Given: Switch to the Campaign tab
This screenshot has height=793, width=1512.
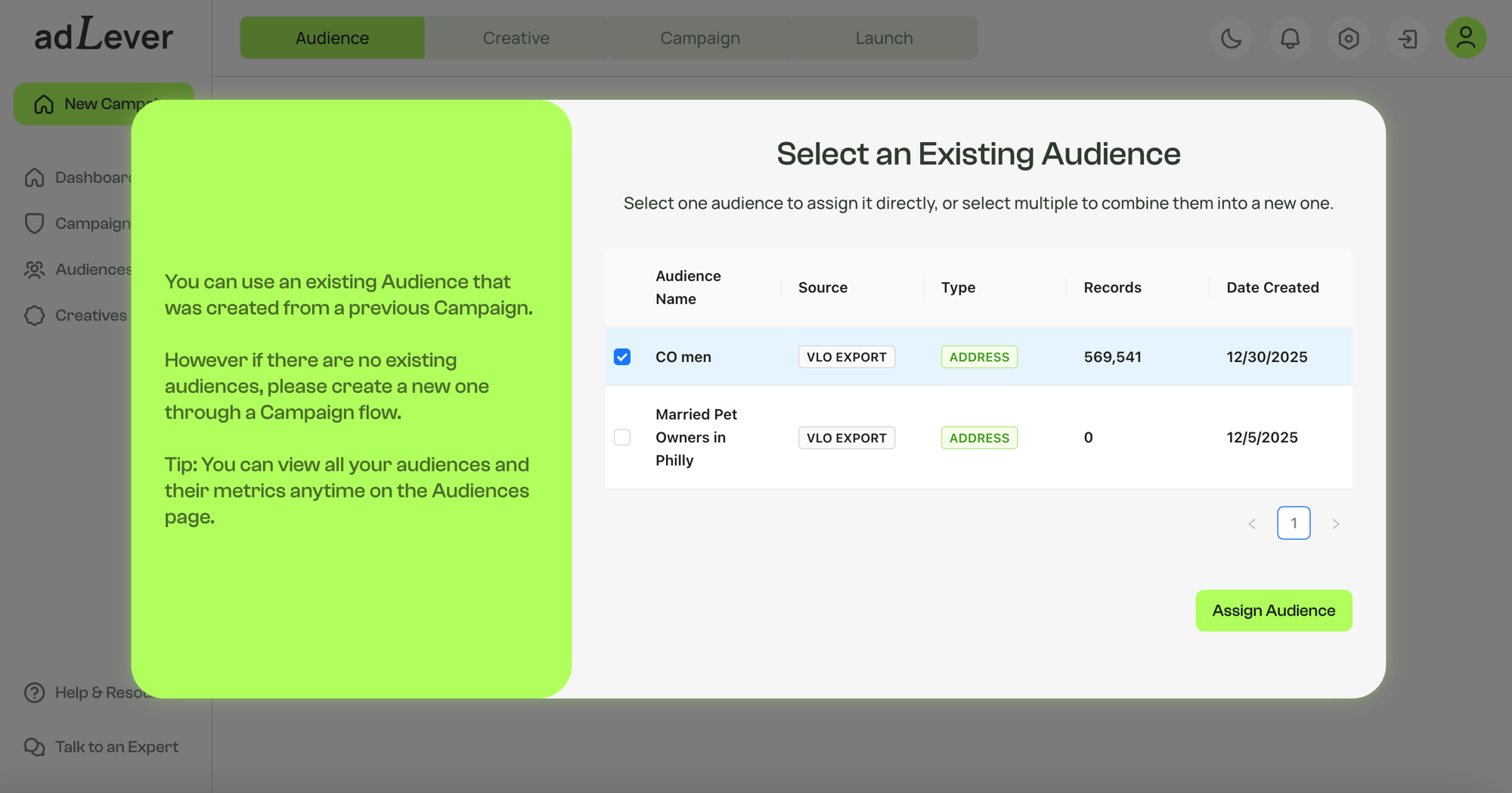Looking at the screenshot, I should (x=700, y=38).
